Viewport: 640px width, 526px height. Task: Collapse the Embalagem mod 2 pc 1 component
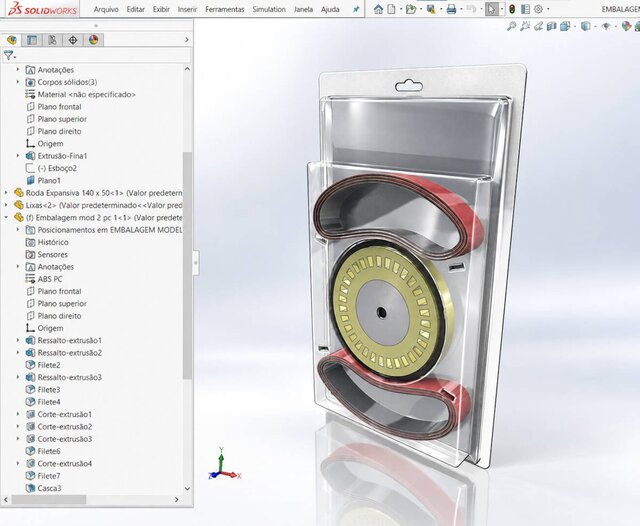point(6,217)
